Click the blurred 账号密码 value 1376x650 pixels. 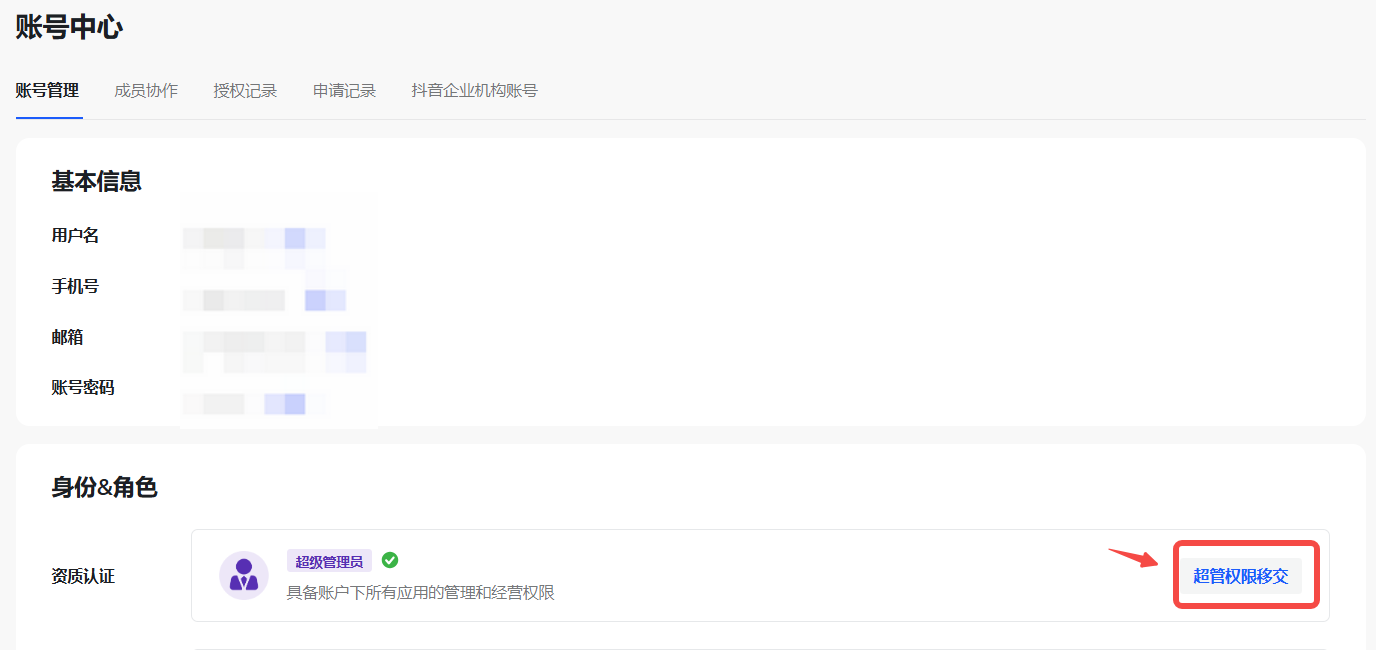pyautogui.click(x=255, y=403)
